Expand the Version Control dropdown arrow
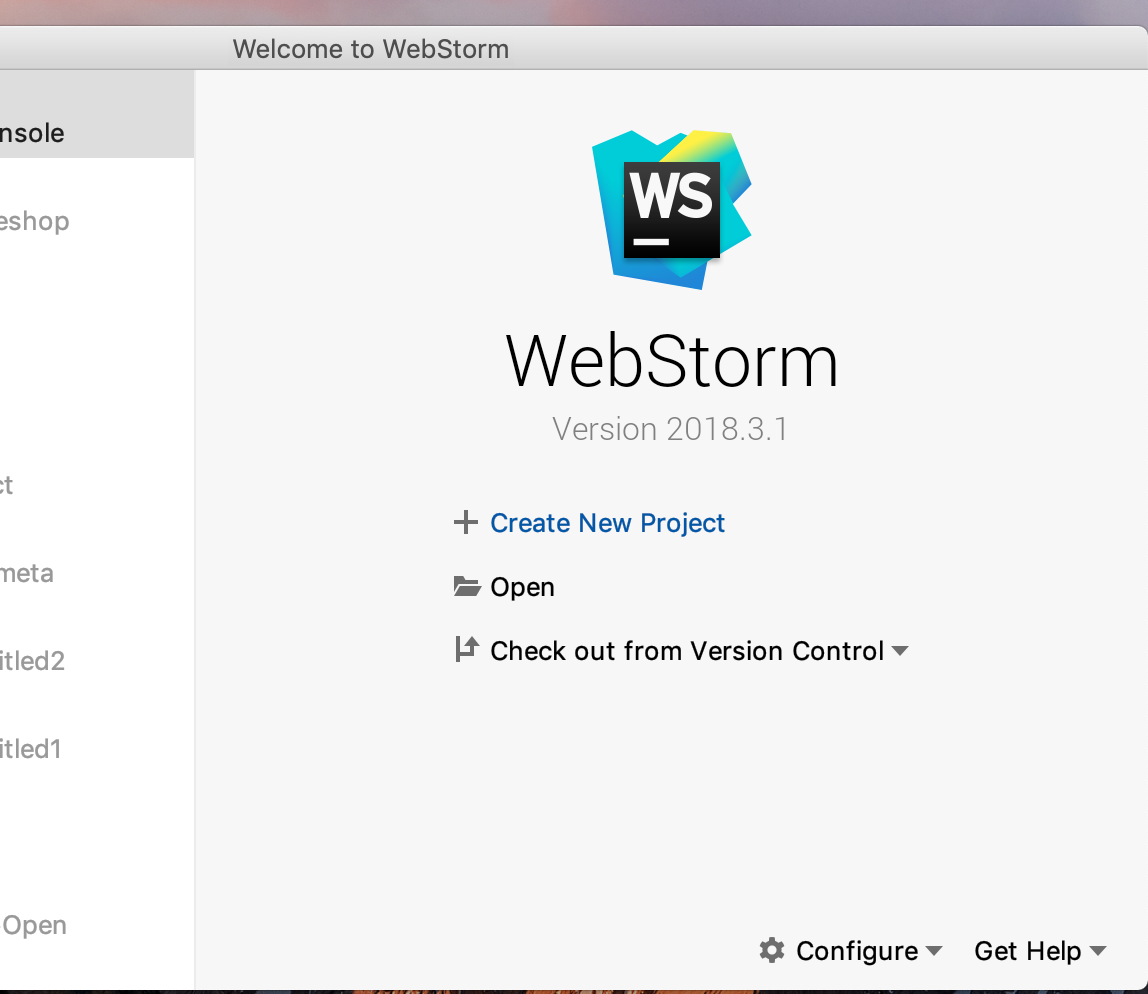 click(x=901, y=651)
